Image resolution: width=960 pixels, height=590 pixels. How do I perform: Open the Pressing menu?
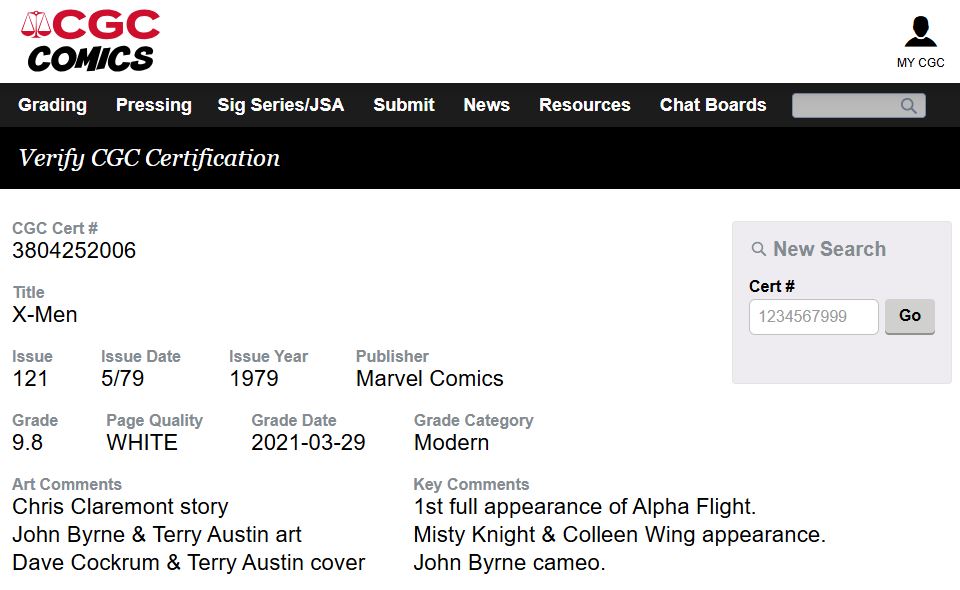(153, 105)
